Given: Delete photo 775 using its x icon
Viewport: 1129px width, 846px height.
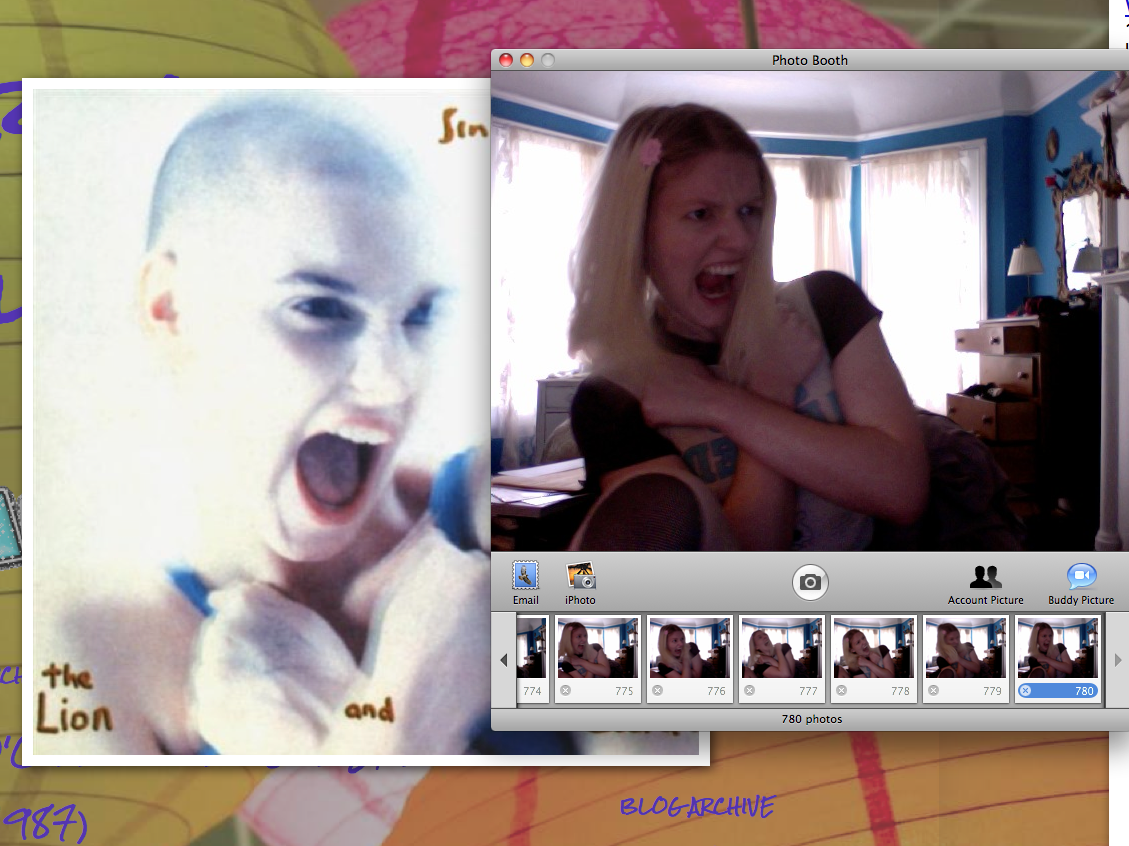Looking at the screenshot, I should coord(566,690).
